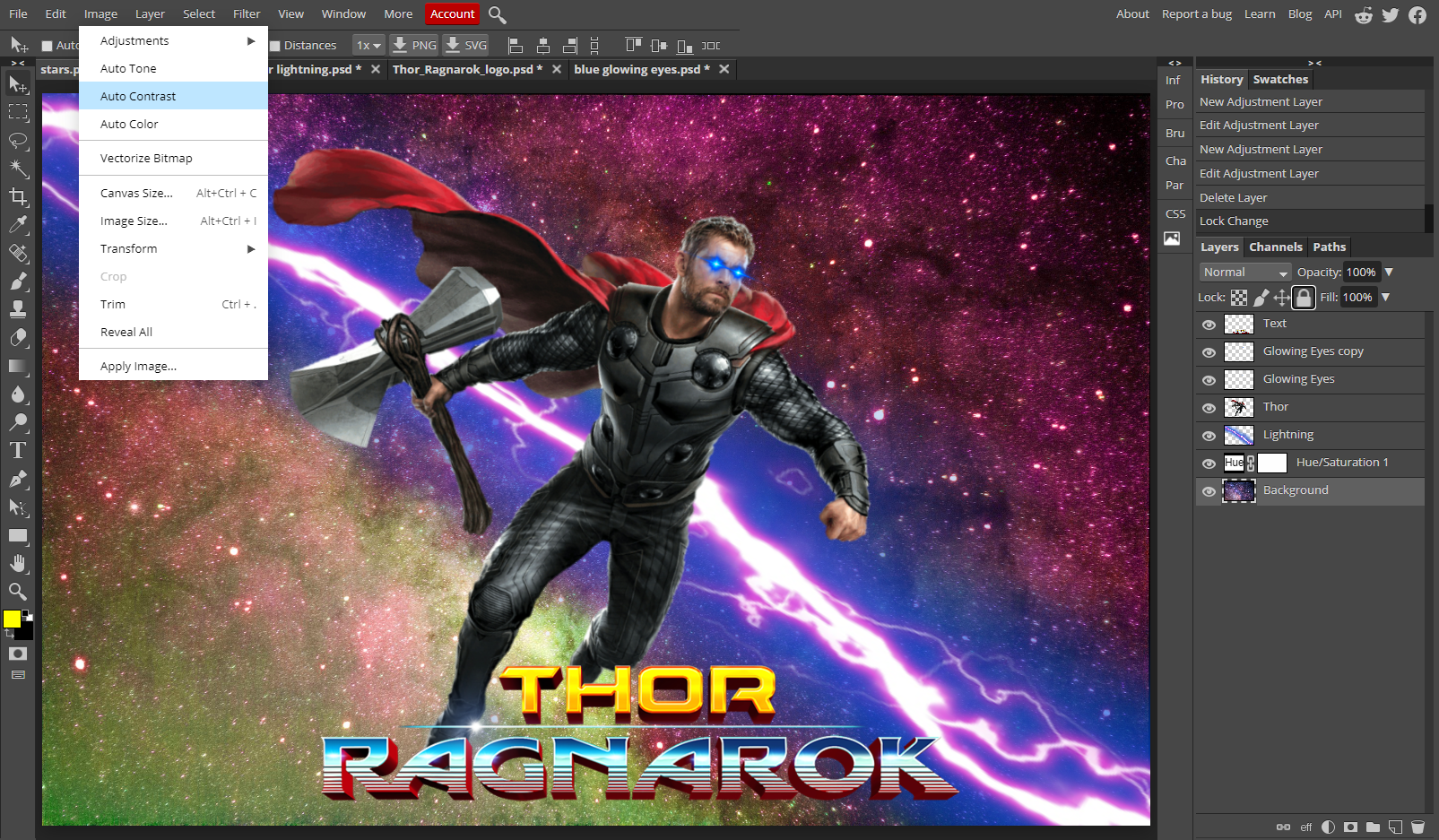Select the Crop tool
This screenshot has height=840, width=1439.
pyautogui.click(x=18, y=196)
